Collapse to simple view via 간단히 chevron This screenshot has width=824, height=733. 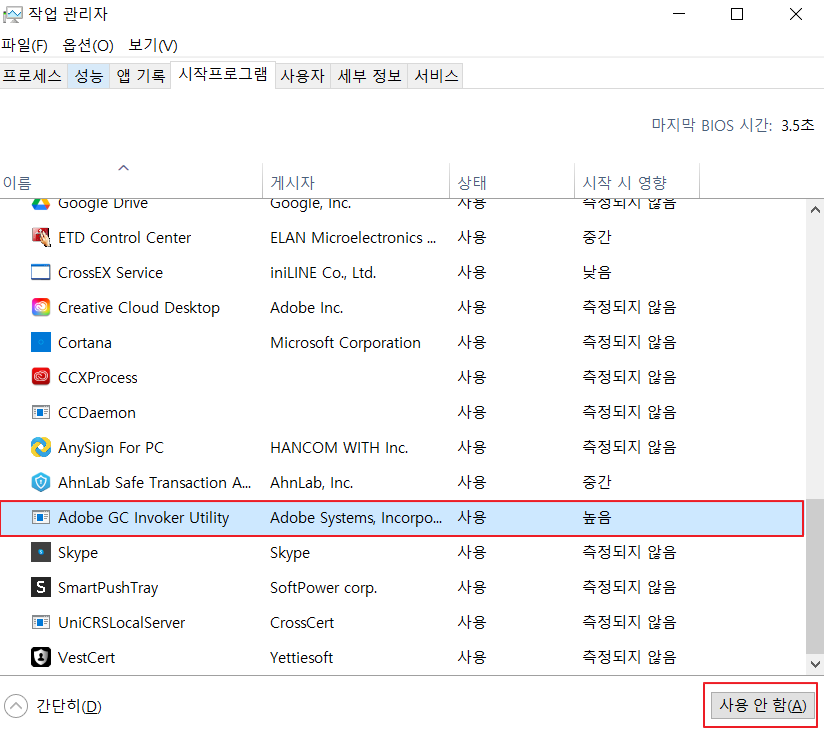[16, 706]
